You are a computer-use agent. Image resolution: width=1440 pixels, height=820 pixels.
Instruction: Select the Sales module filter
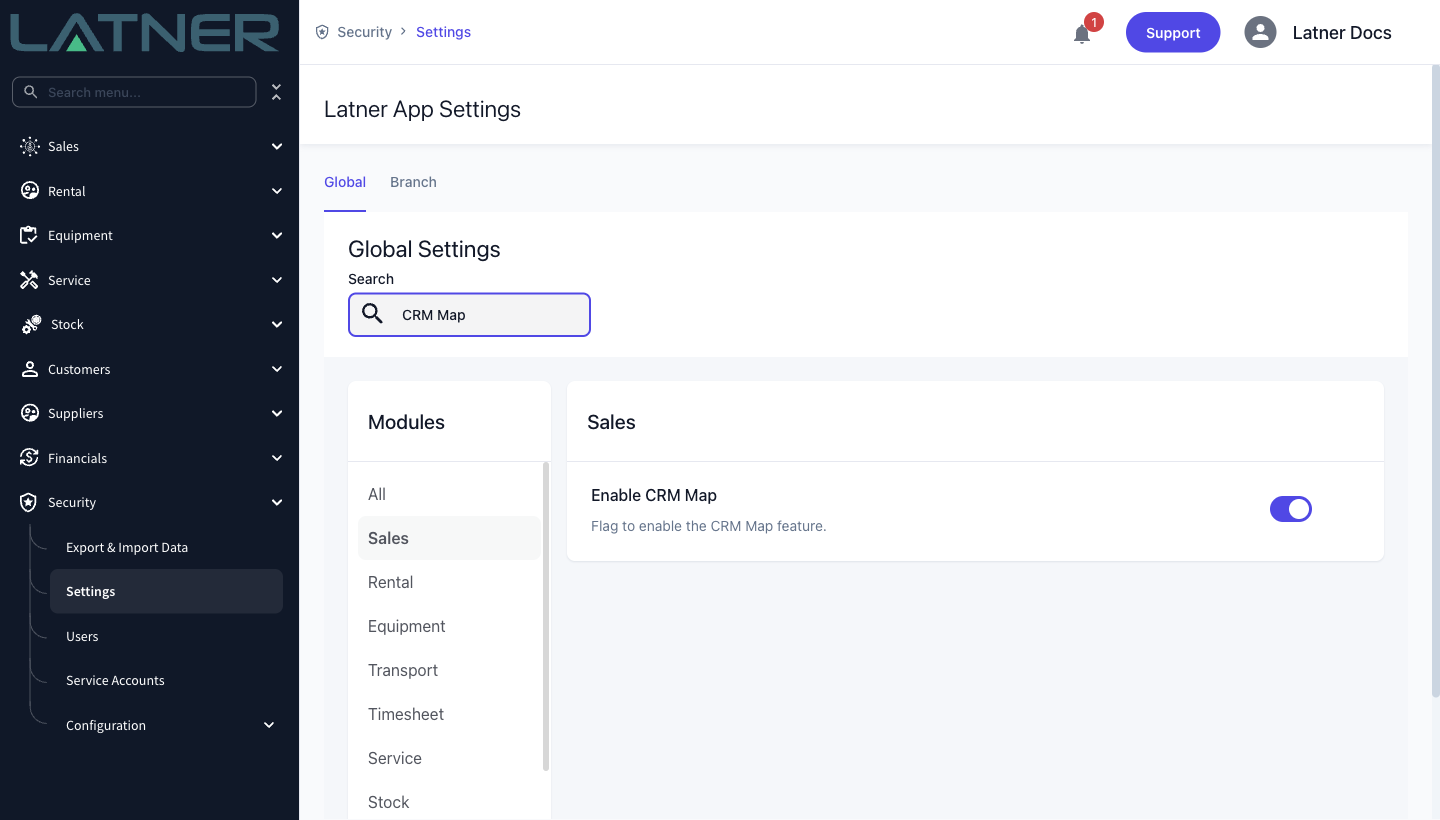[449, 538]
